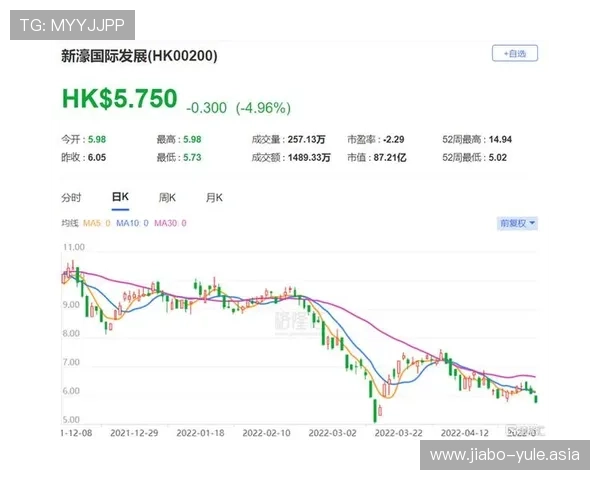The height and width of the screenshot is (480, 600).
Task: Click the +自选 add to watchlist button
Action: click(x=514, y=54)
